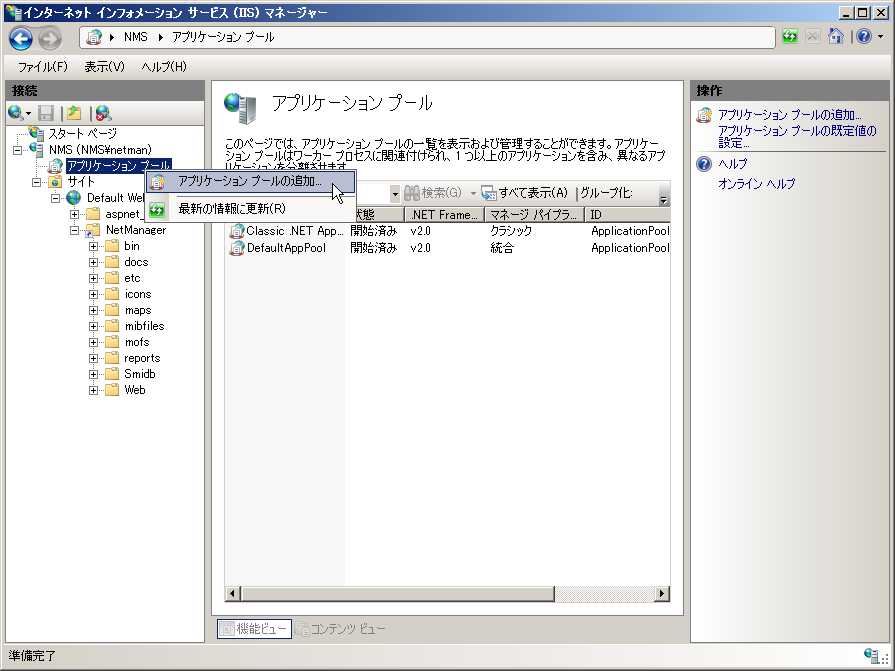Switch to 機能ビュー tab

pos(254,629)
